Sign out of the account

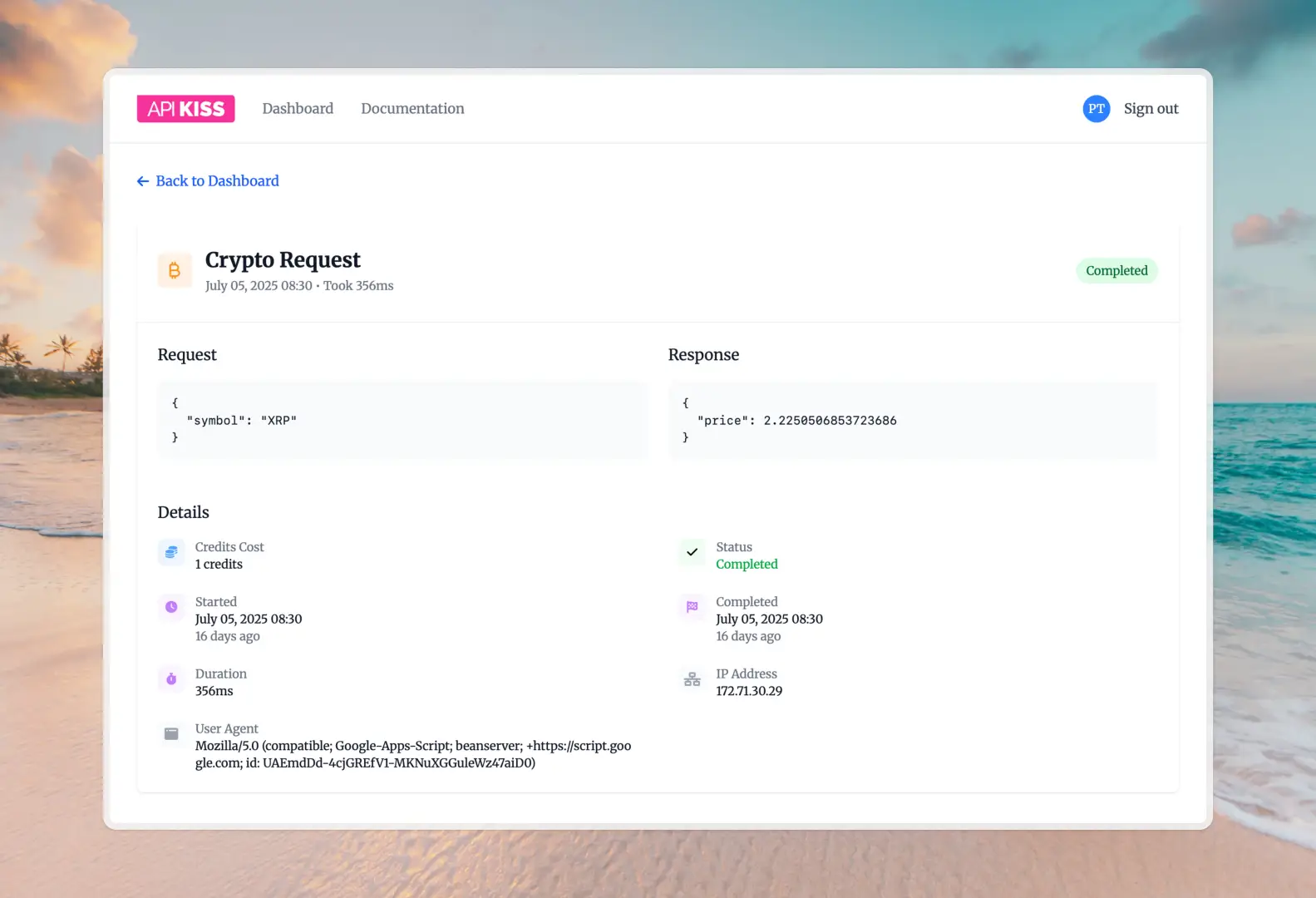tap(1151, 109)
